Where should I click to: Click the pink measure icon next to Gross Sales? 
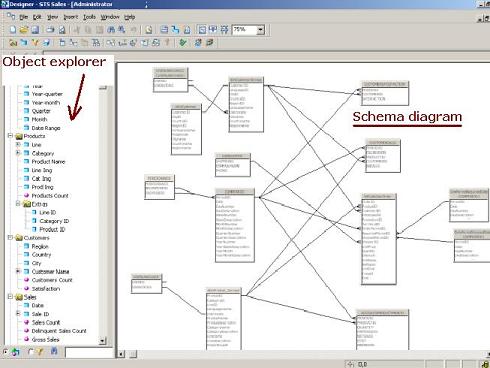tap(27, 339)
